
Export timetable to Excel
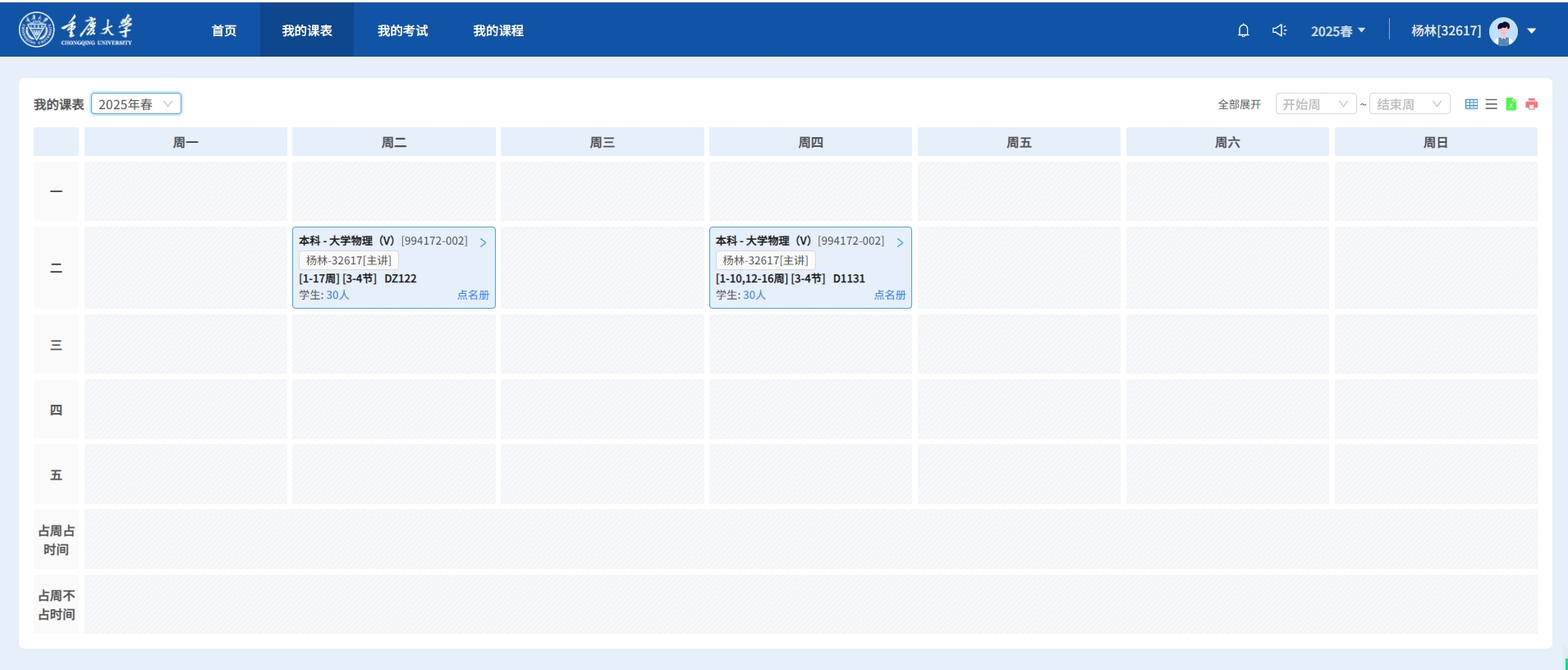pos(1511,104)
